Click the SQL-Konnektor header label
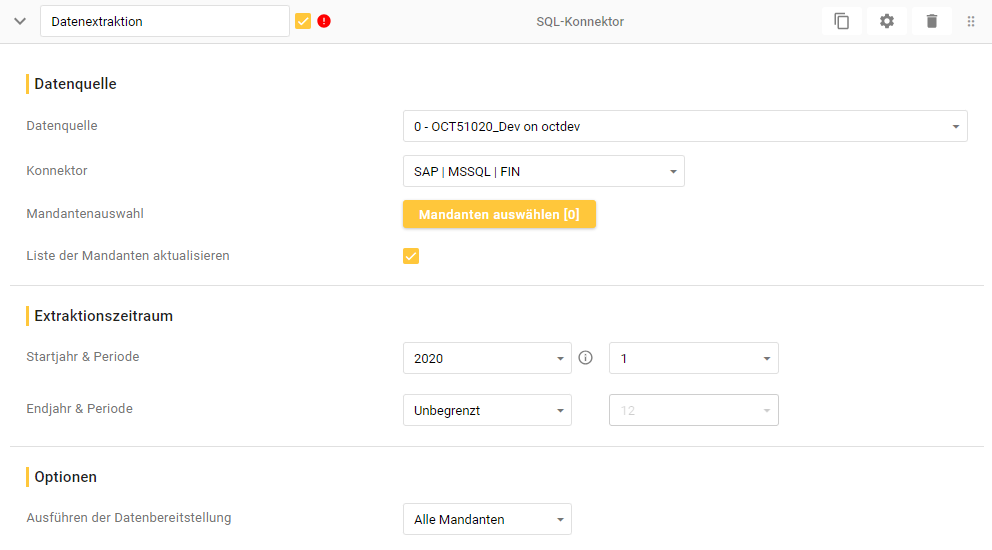This screenshot has width=992, height=550. tap(580, 21)
